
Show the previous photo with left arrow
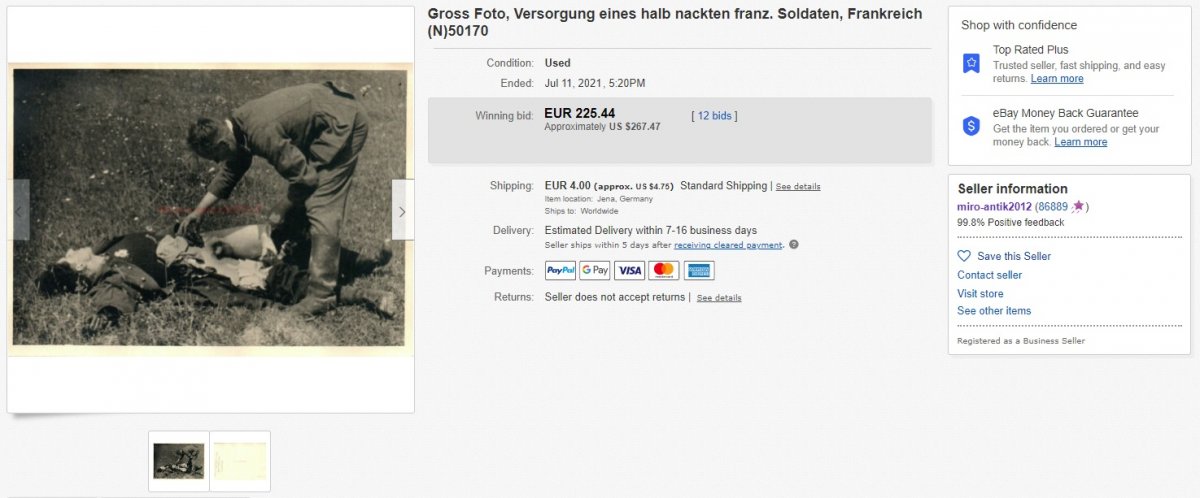(x=18, y=211)
